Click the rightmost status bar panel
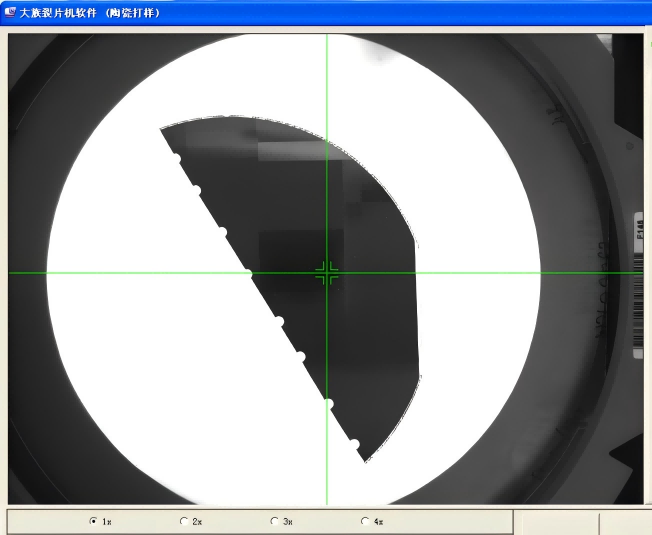The height and width of the screenshot is (535, 652). 625,522
